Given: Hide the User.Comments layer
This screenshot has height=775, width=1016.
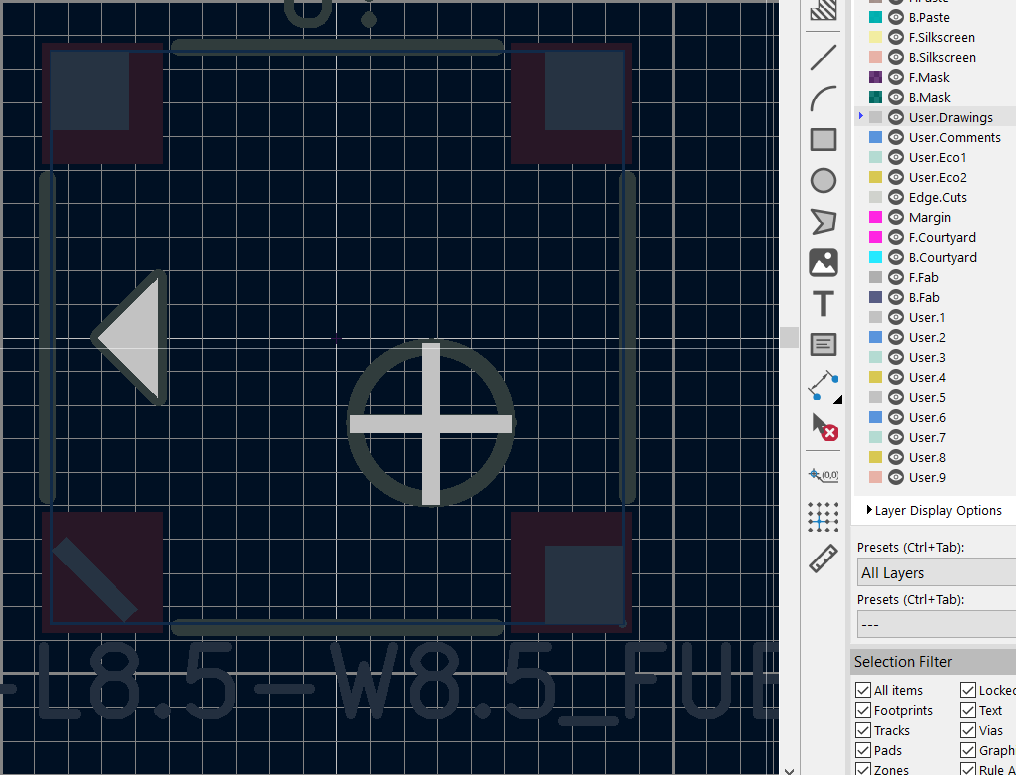Looking at the screenshot, I should coord(895,137).
